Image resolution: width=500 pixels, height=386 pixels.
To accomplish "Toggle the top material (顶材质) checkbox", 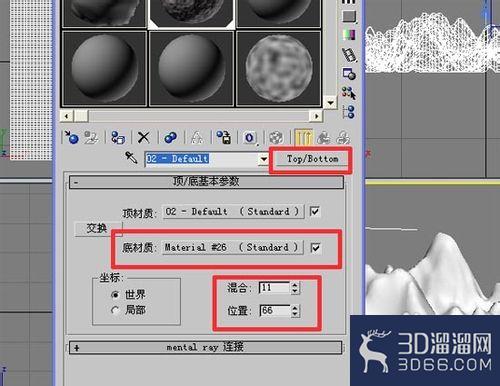I will 315,211.
